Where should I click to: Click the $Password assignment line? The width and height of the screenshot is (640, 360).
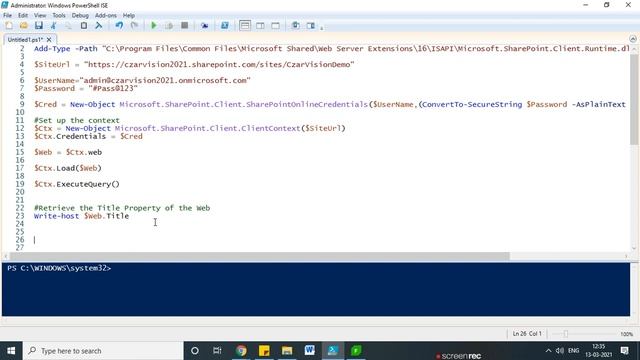point(86,89)
